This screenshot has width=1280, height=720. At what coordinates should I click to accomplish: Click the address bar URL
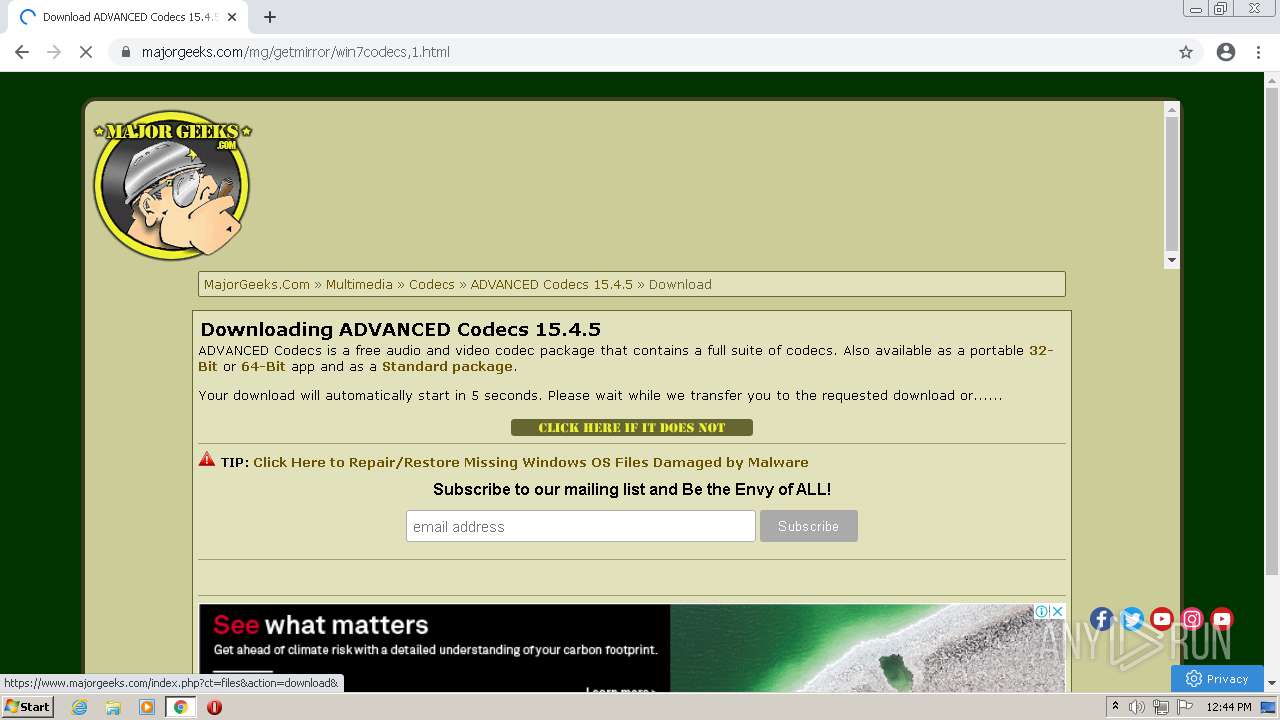click(x=295, y=52)
